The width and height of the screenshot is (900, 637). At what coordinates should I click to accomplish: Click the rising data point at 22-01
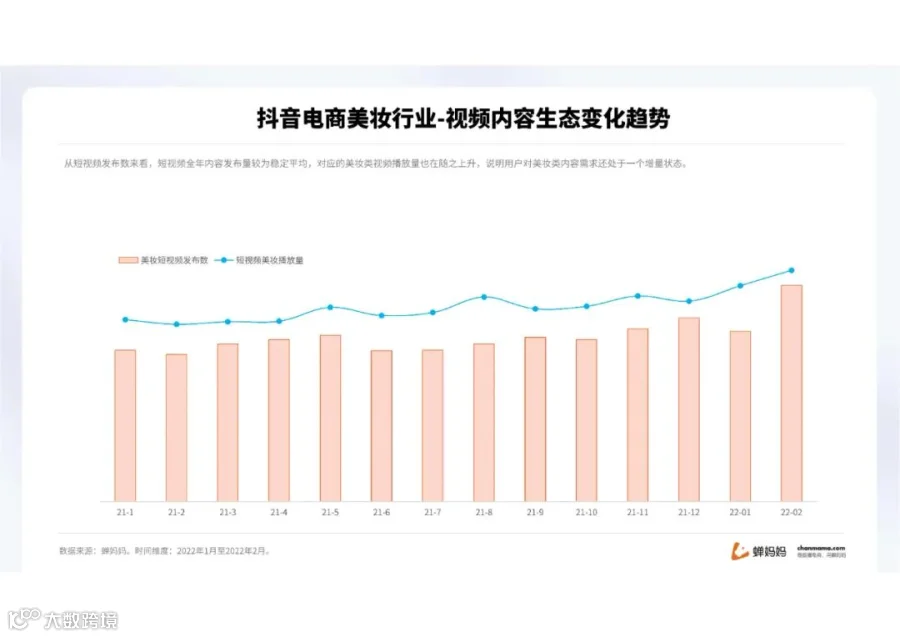[739, 286]
